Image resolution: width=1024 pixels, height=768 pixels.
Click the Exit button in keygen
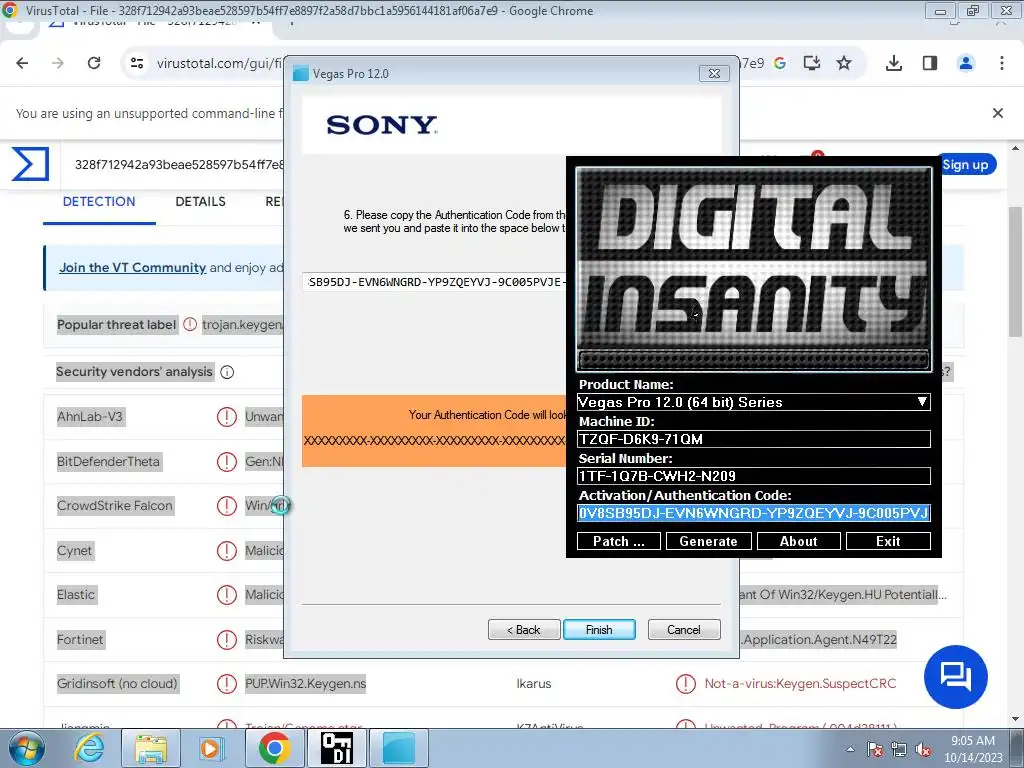pyautogui.click(x=888, y=541)
